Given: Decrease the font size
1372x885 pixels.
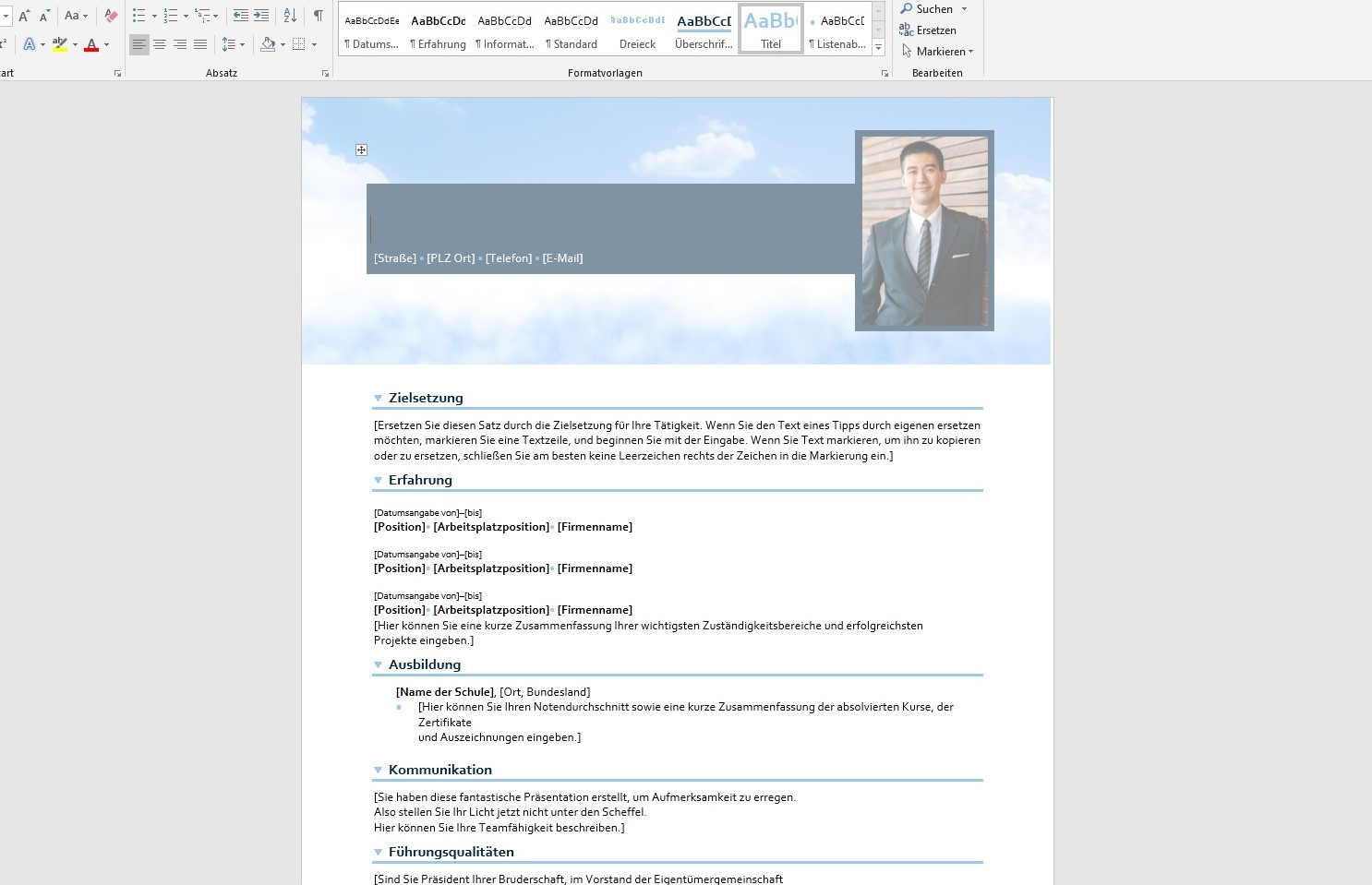Looking at the screenshot, I should click(x=44, y=16).
